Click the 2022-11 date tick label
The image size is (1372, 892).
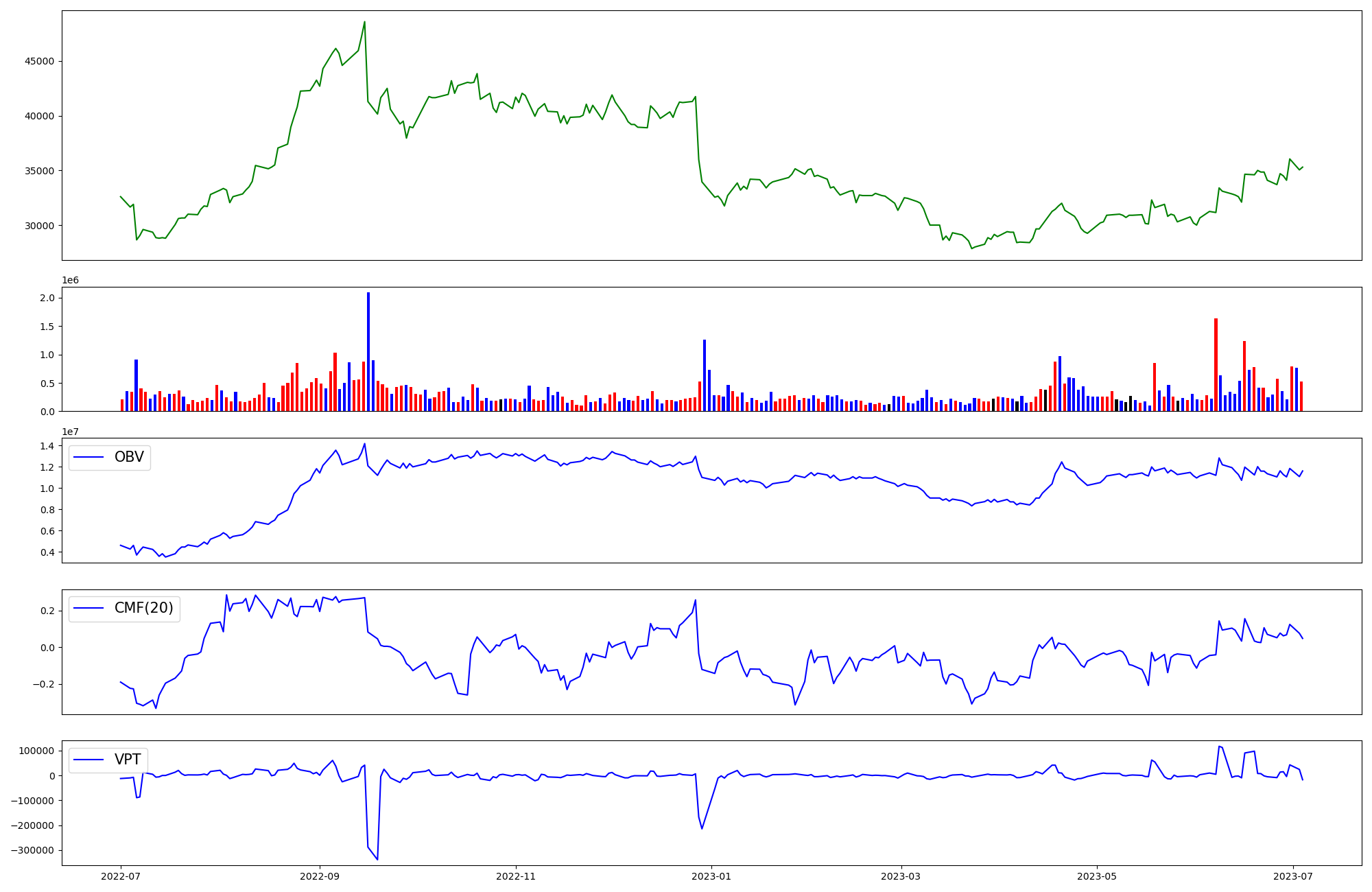(516, 876)
